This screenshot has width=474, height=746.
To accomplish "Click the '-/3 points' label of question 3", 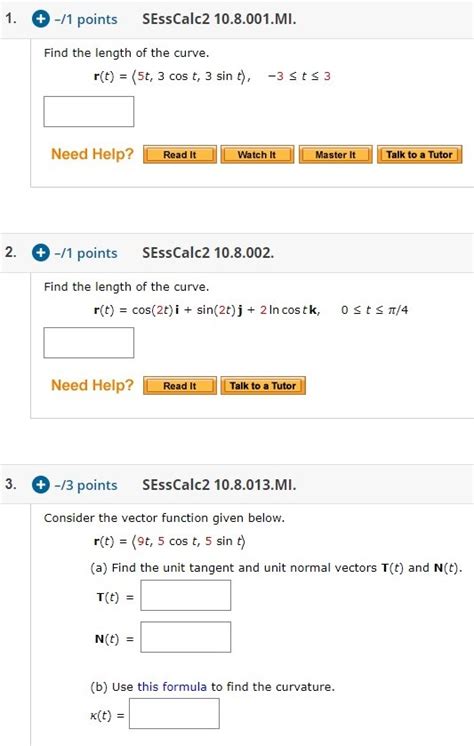I will coord(86,485).
